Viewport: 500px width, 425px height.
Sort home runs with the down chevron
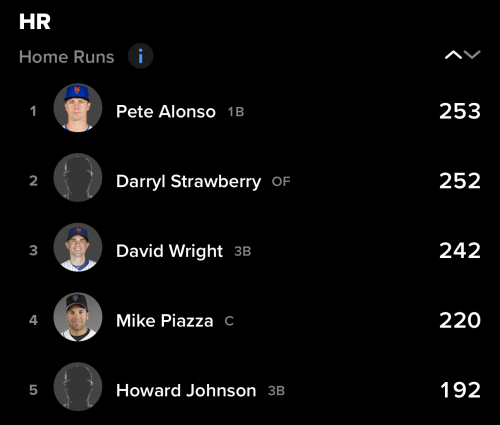click(472, 55)
